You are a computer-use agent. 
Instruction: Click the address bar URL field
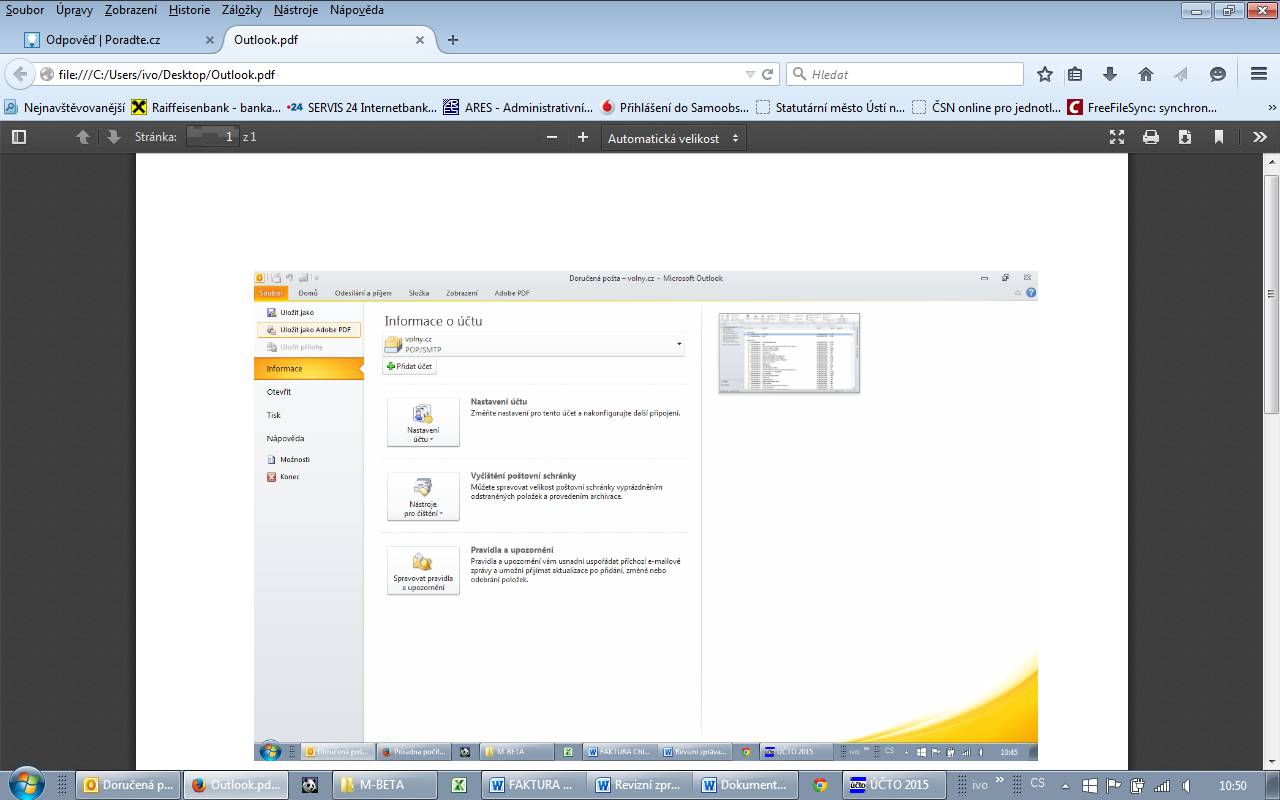[x=400, y=74]
